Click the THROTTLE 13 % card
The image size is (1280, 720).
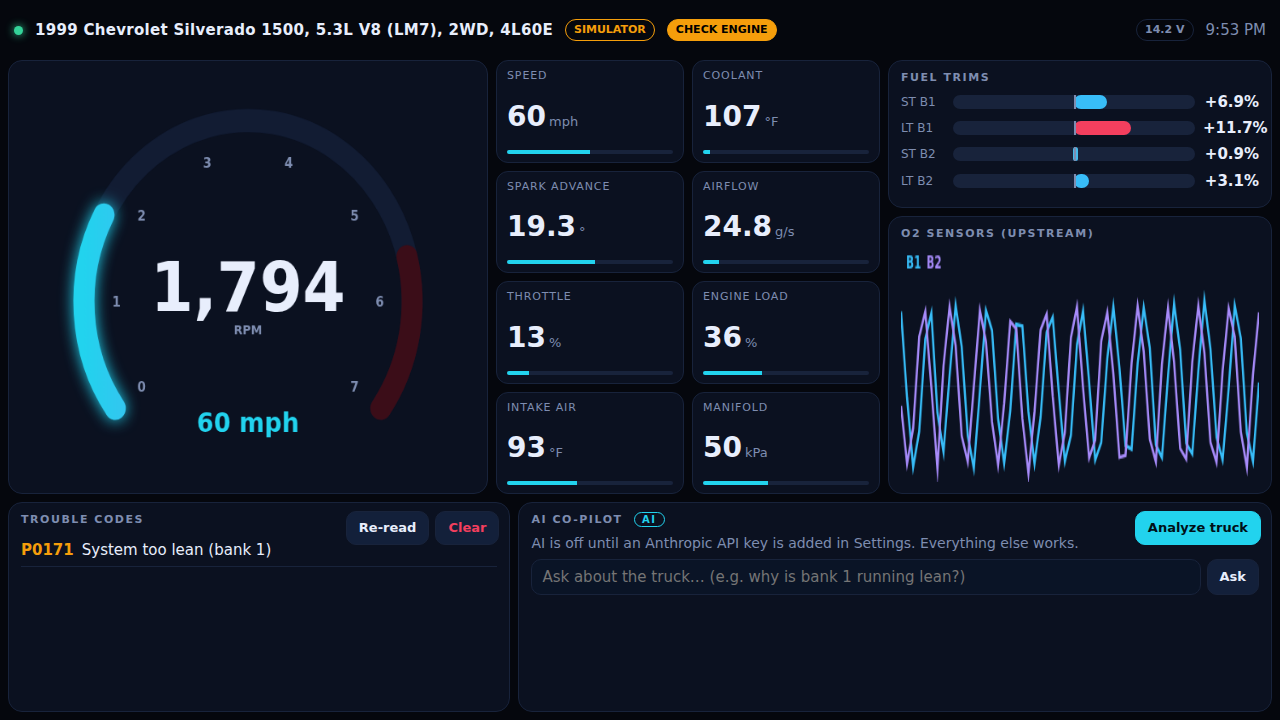590,332
